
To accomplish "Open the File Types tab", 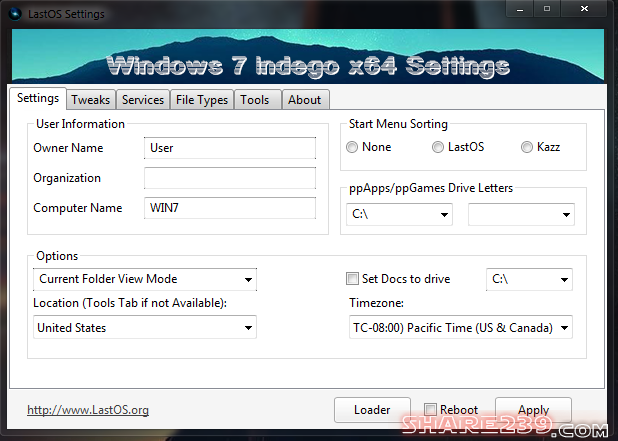I will (202, 100).
